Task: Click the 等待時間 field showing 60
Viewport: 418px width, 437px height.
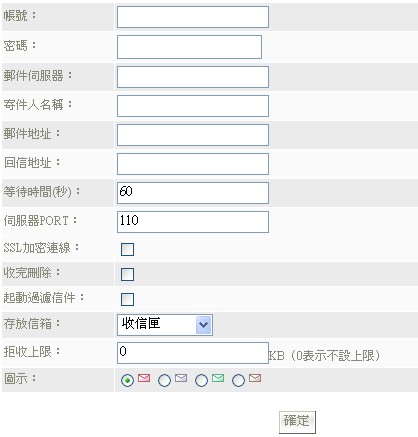Action: (193, 193)
